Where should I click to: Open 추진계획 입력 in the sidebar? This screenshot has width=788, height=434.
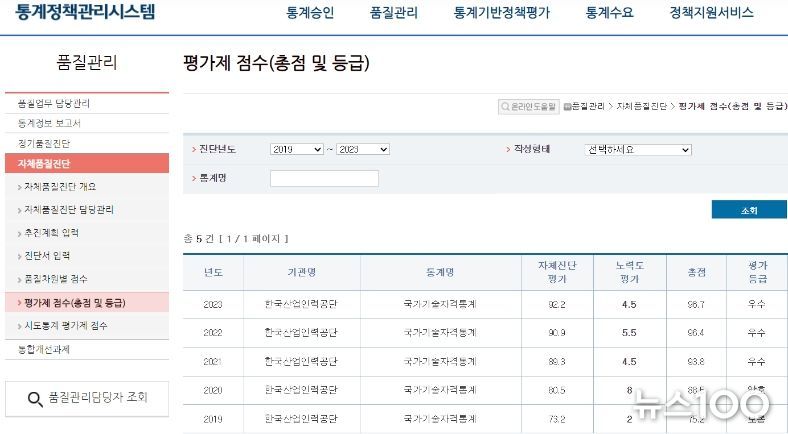pyautogui.click(x=51, y=233)
